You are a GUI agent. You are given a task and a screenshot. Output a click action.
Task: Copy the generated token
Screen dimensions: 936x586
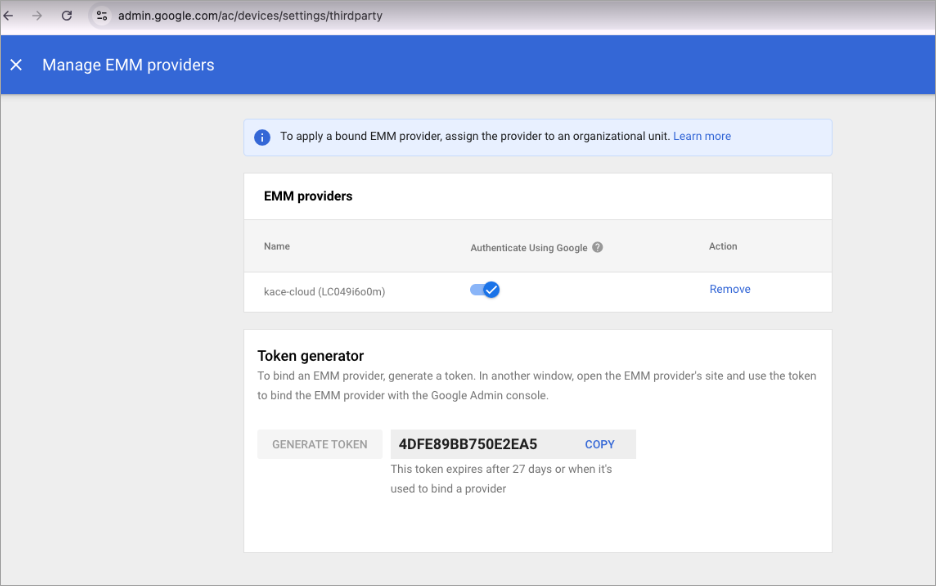coord(599,444)
